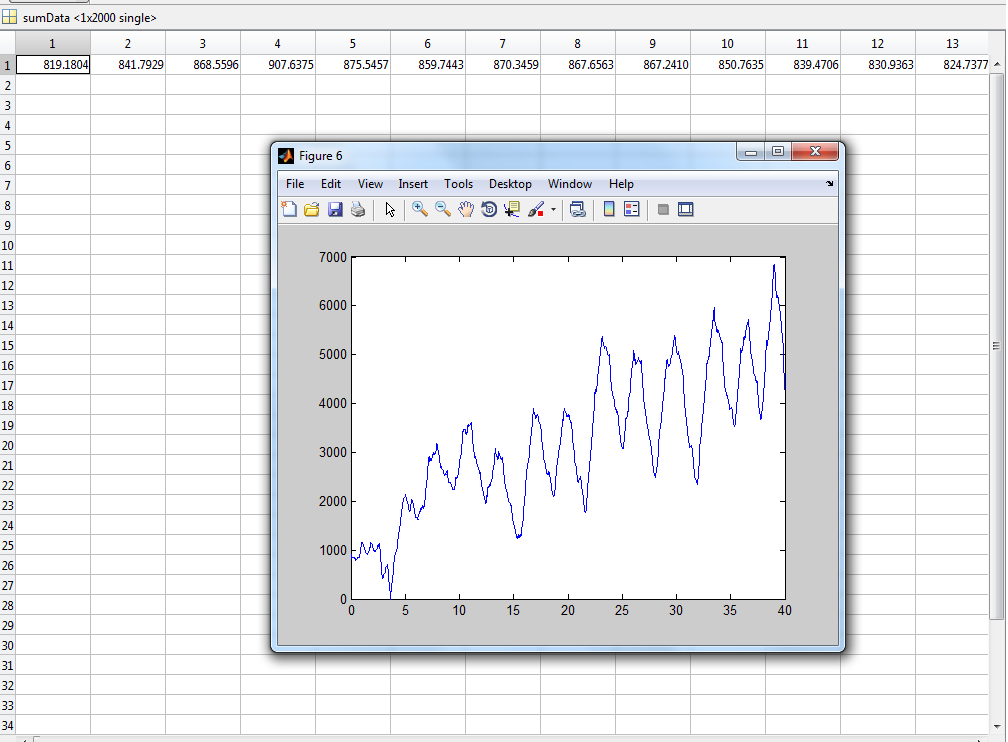This screenshot has width=1008, height=742.
Task: Open the Insert menu in Figure 6
Action: [413, 184]
